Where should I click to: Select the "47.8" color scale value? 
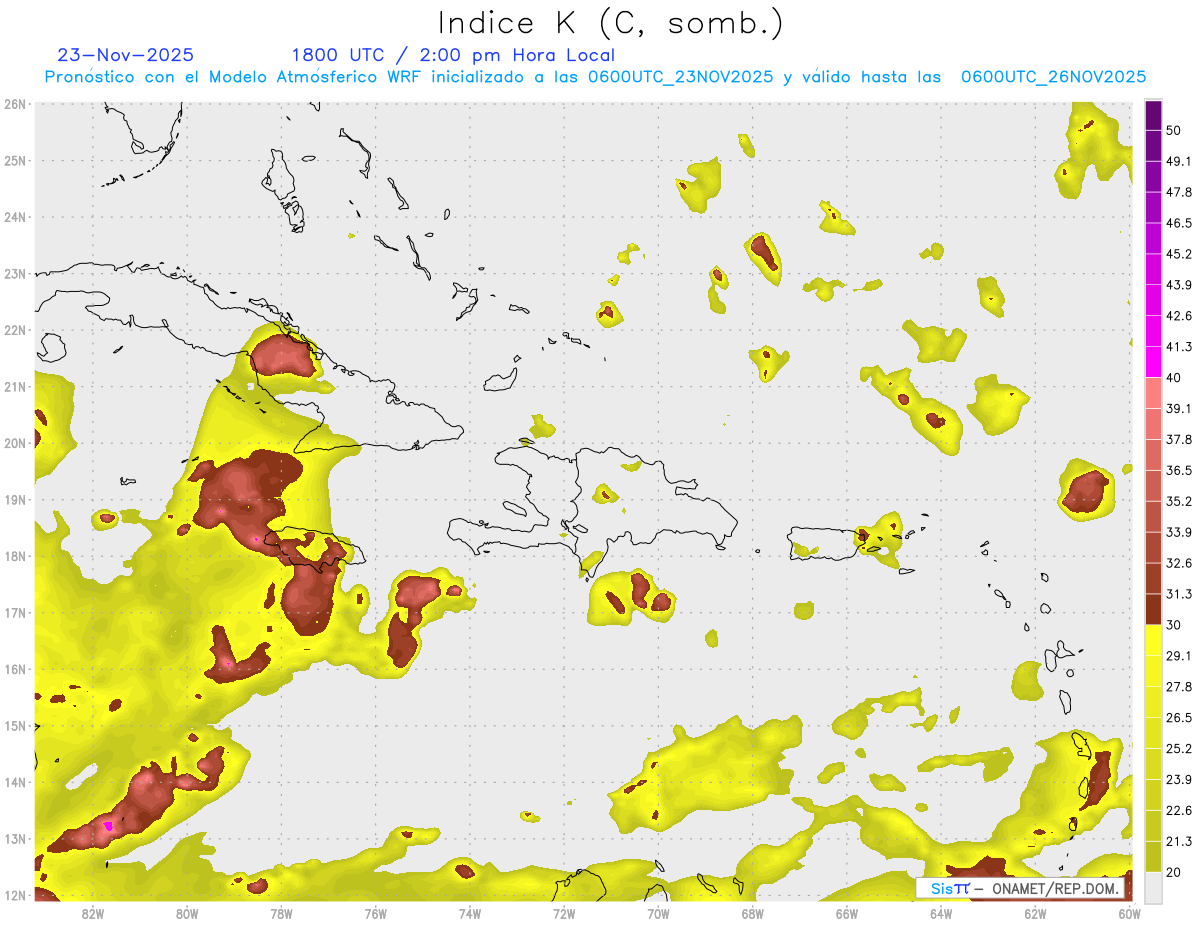1178,192
